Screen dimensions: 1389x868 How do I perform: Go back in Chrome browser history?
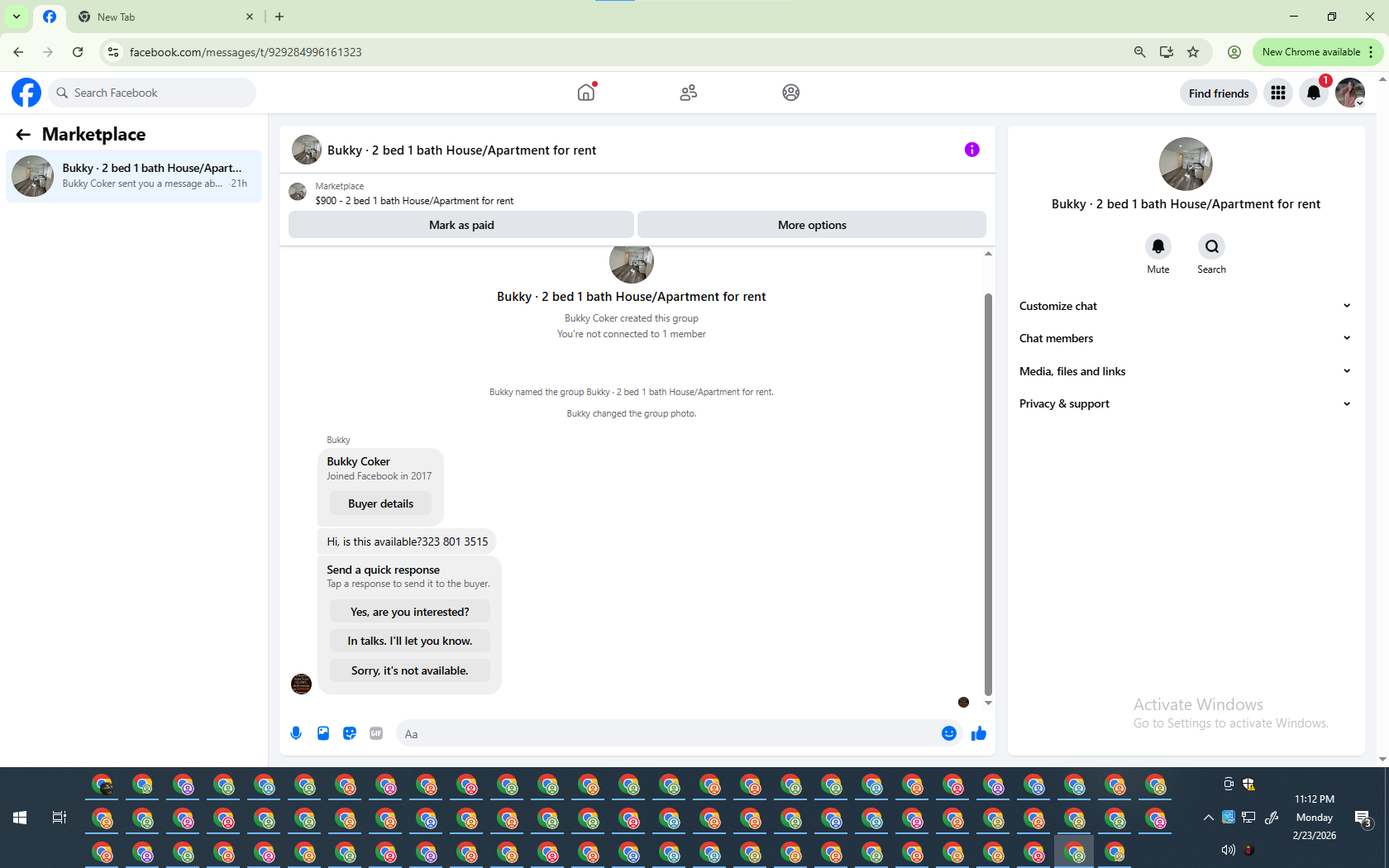point(18,52)
